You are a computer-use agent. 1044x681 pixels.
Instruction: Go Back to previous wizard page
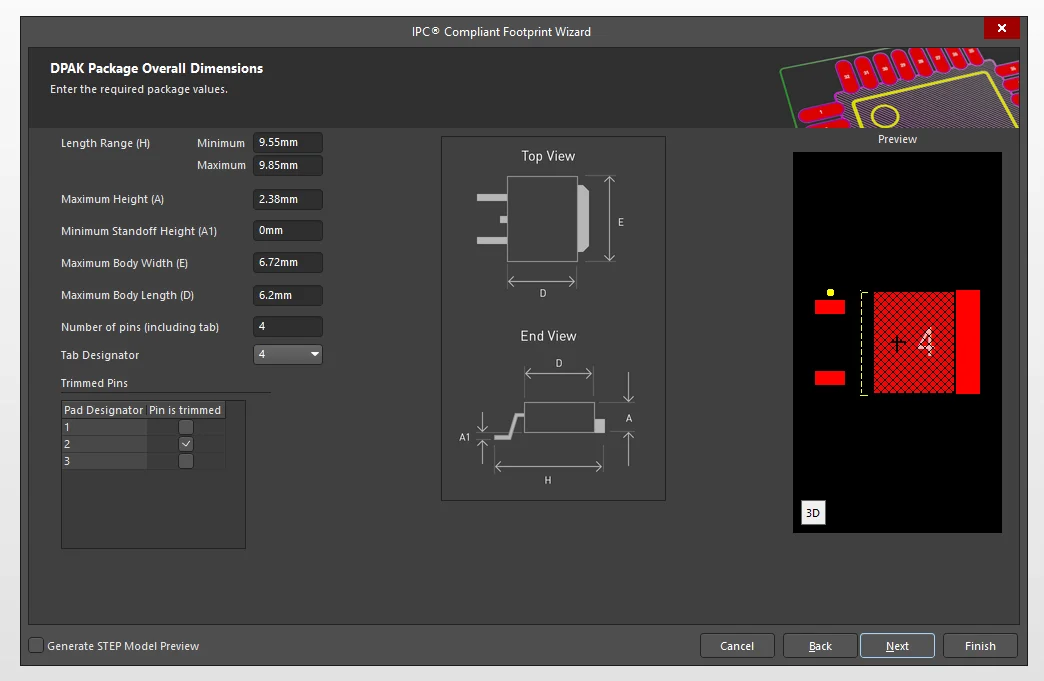click(x=820, y=646)
